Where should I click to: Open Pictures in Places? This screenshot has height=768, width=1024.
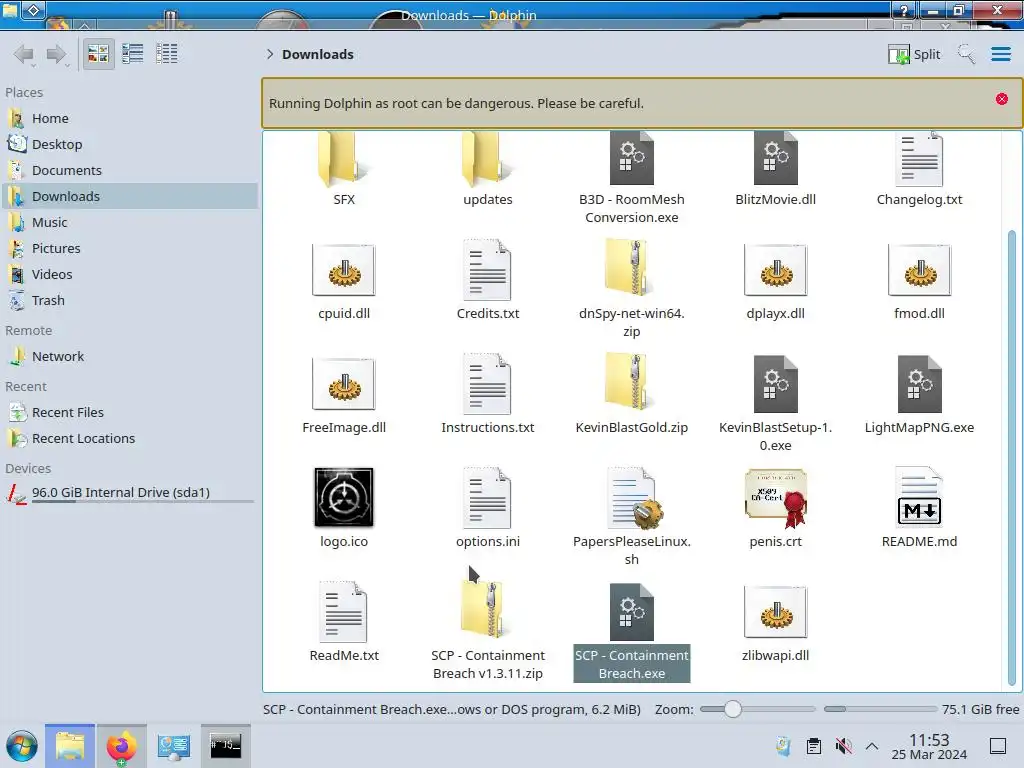(x=129, y=248)
